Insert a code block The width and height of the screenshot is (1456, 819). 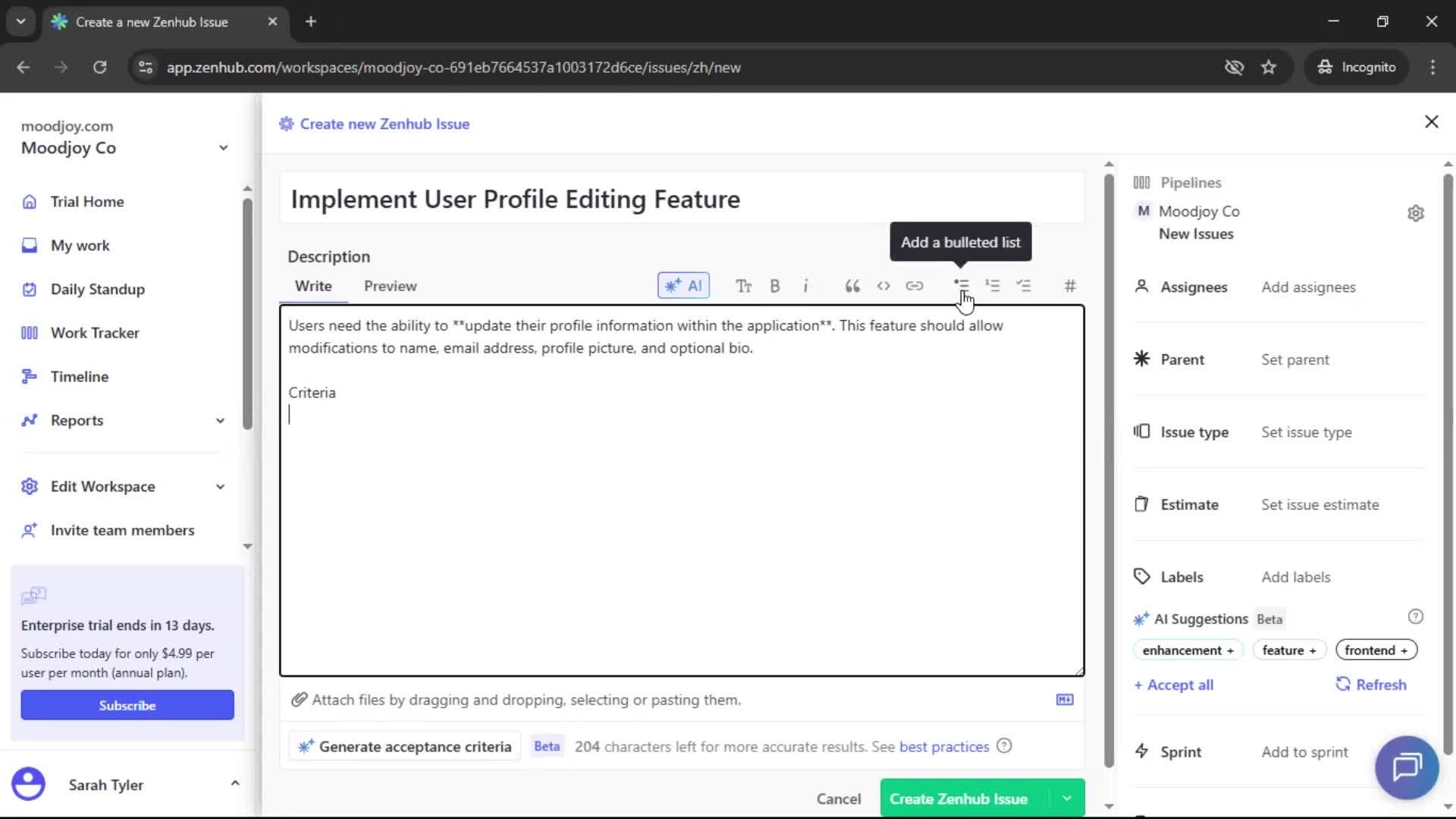click(883, 286)
